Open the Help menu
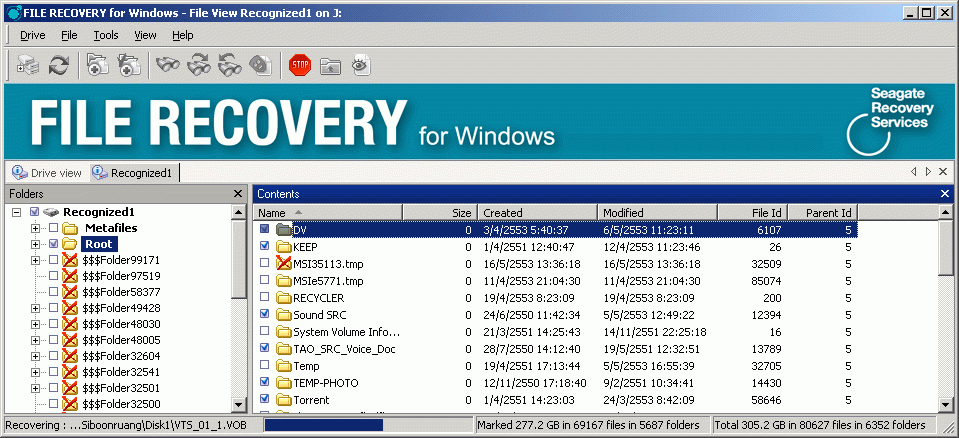Viewport: 959px width, 438px height. [x=182, y=35]
